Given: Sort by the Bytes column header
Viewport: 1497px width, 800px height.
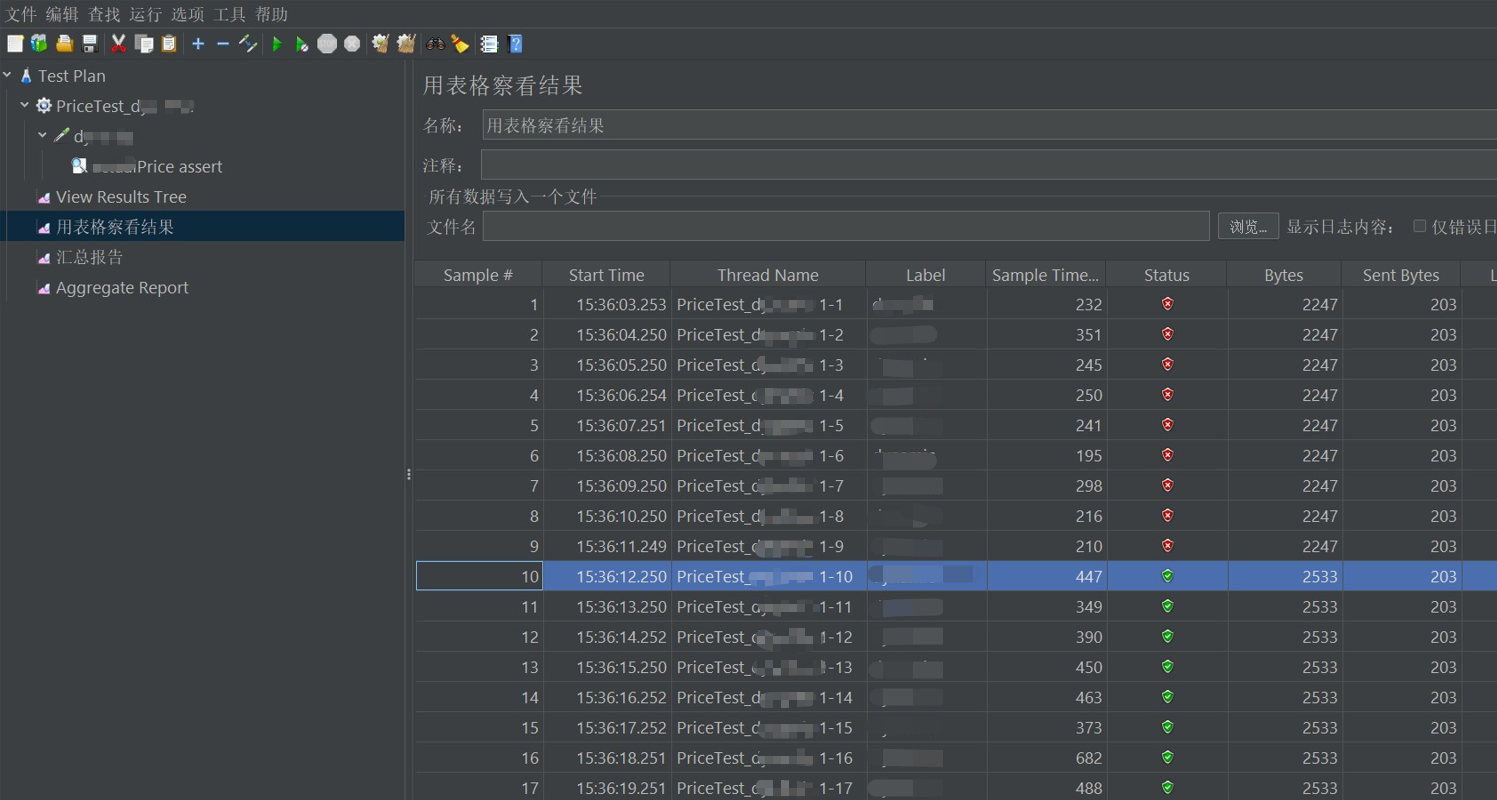Looking at the screenshot, I should [1284, 275].
